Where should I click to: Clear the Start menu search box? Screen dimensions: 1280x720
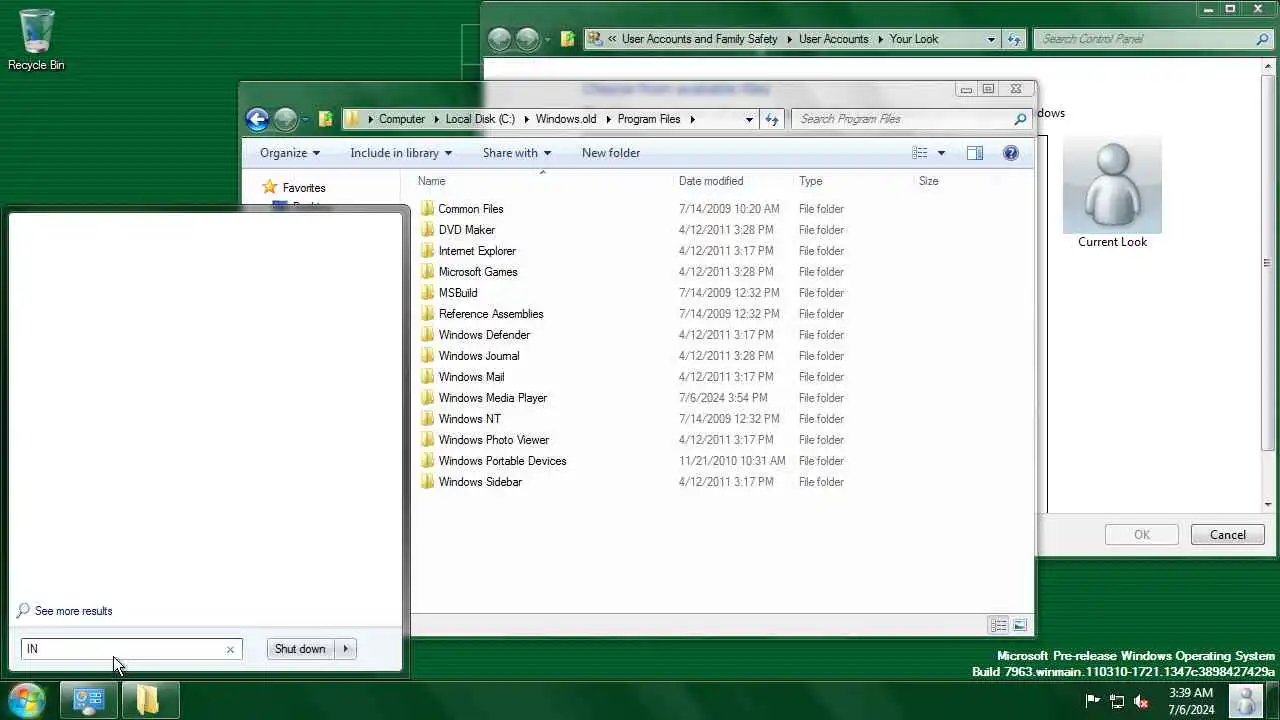[x=230, y=649]
